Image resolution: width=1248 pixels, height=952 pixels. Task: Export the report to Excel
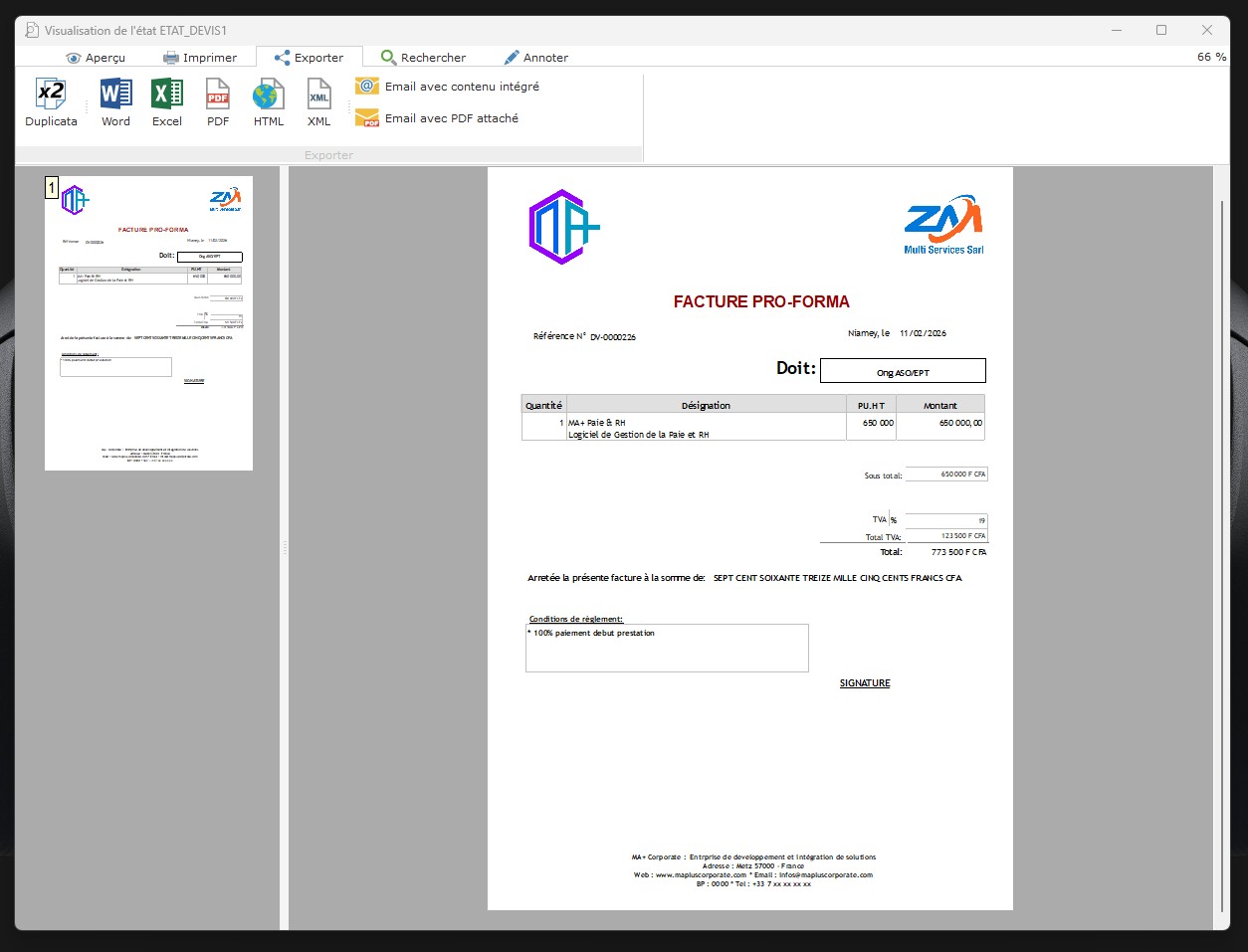pos(166,95)
